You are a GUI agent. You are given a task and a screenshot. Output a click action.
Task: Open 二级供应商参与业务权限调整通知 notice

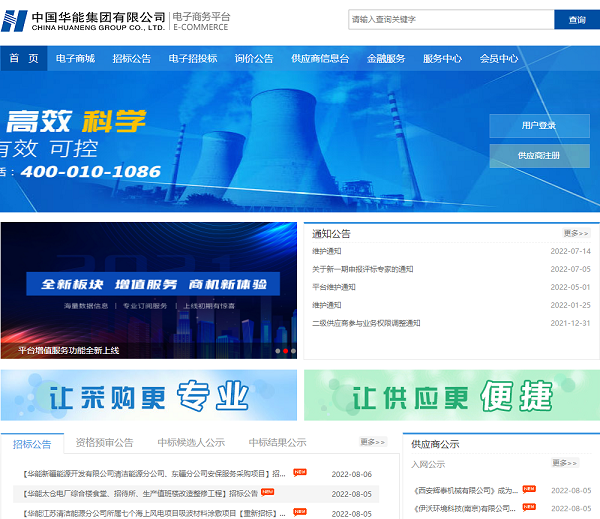coord(366,323)
